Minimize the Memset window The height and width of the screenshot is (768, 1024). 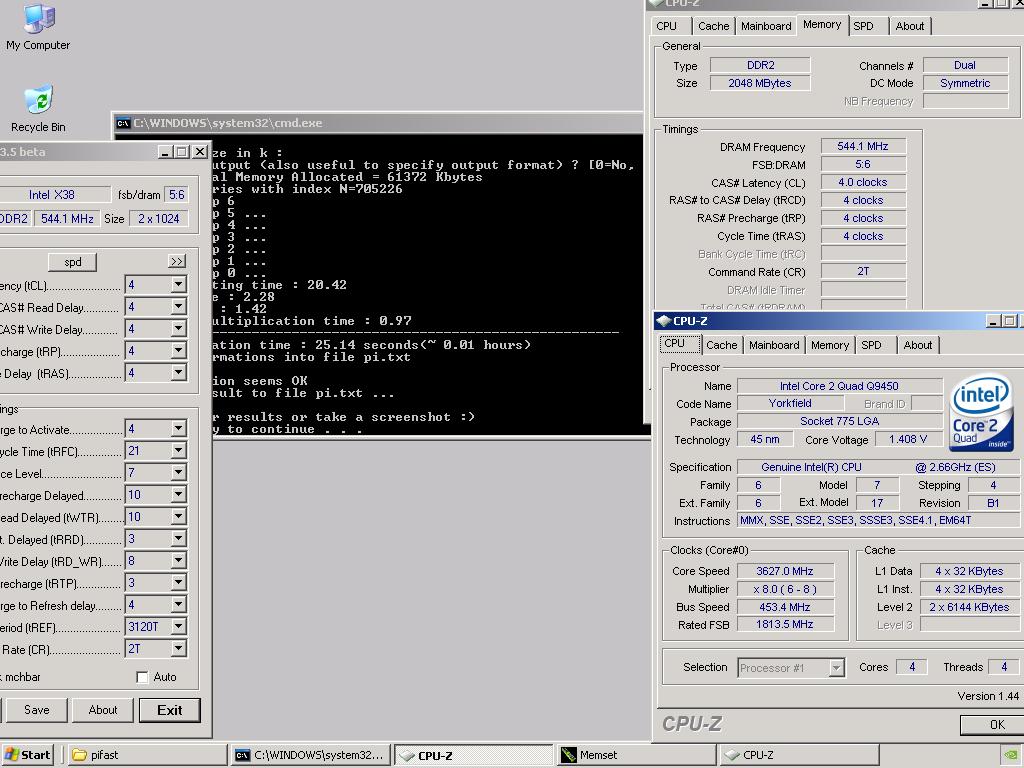(165, 152)
